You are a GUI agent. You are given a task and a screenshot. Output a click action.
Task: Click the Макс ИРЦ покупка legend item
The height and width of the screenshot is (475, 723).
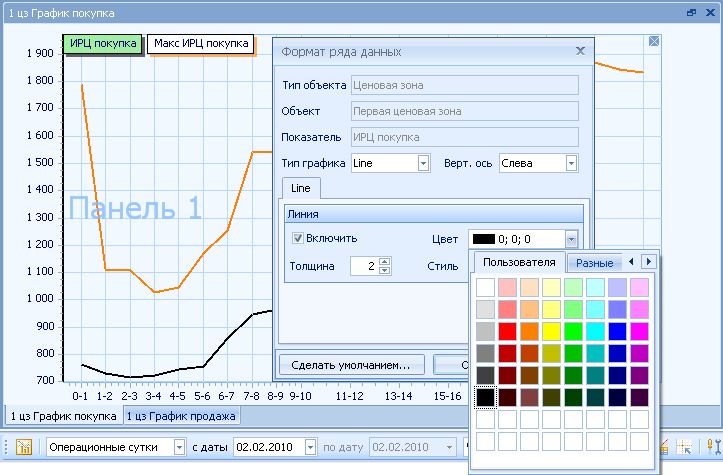tap(200, 44)
